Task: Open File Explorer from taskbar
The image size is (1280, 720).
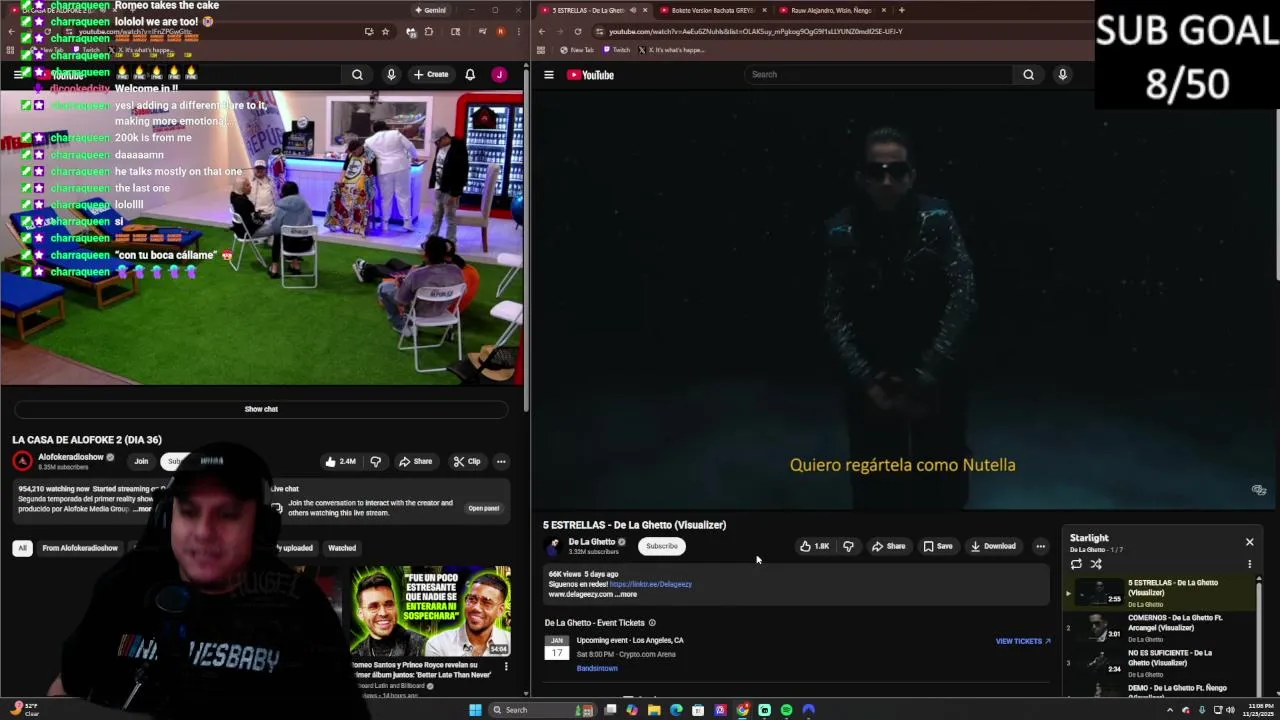Action: click(654, 710)
